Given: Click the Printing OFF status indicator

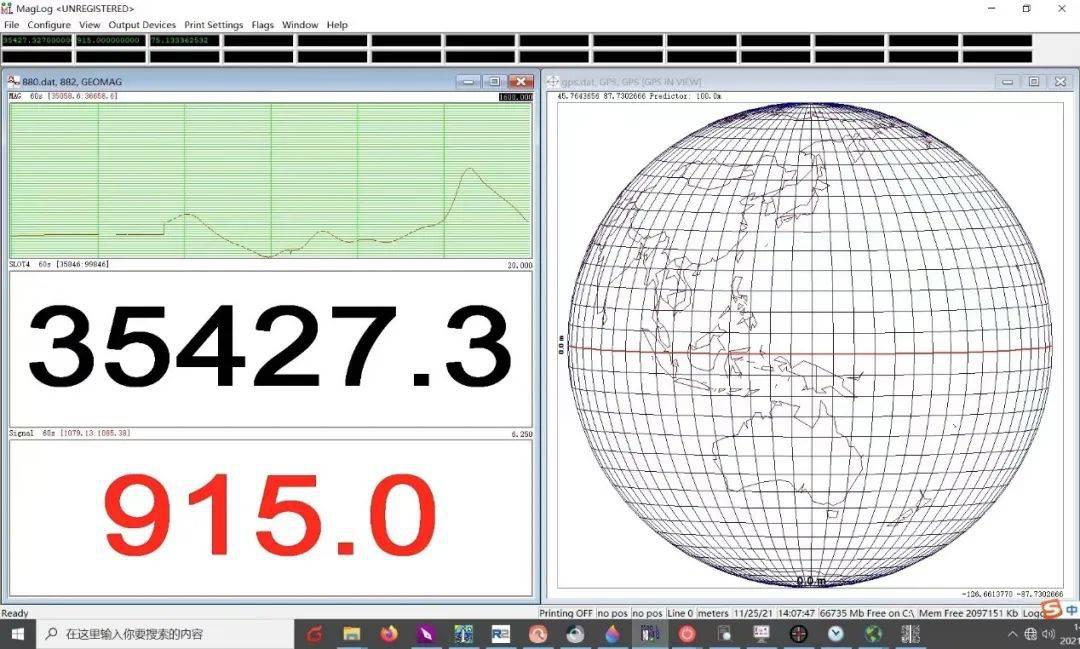Looking at the screenshot, I should point(566,613).
